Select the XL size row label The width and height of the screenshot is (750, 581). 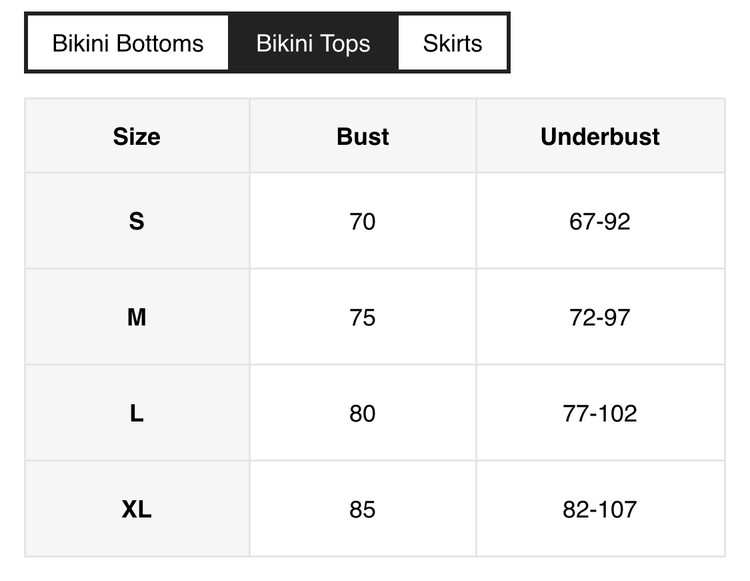pos(137,509)
